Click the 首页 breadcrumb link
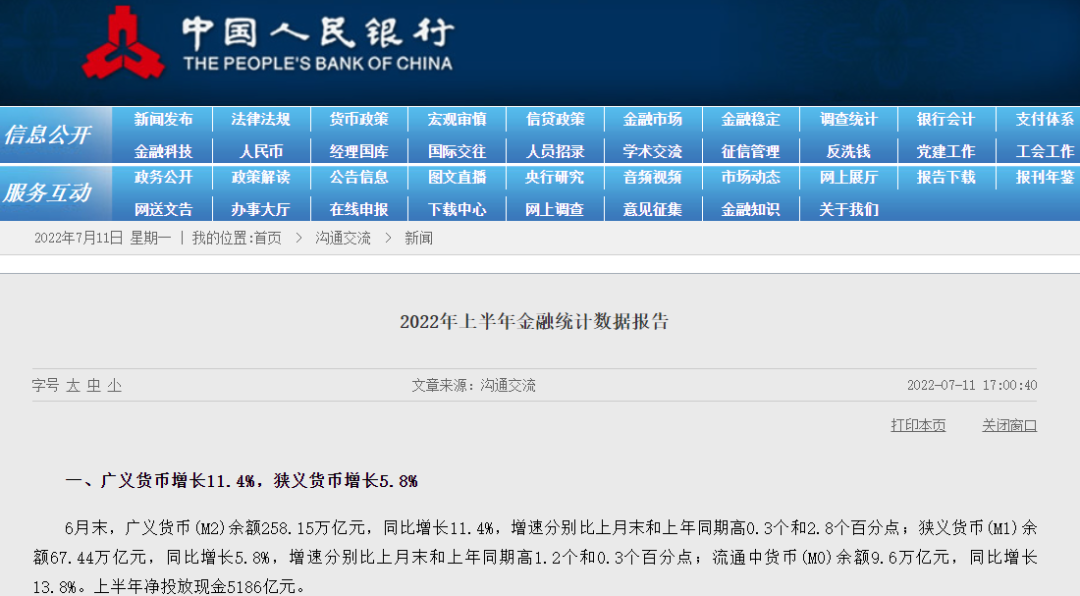The height and width of the screenshot is (596, 1080). click(x=267, y=238)
